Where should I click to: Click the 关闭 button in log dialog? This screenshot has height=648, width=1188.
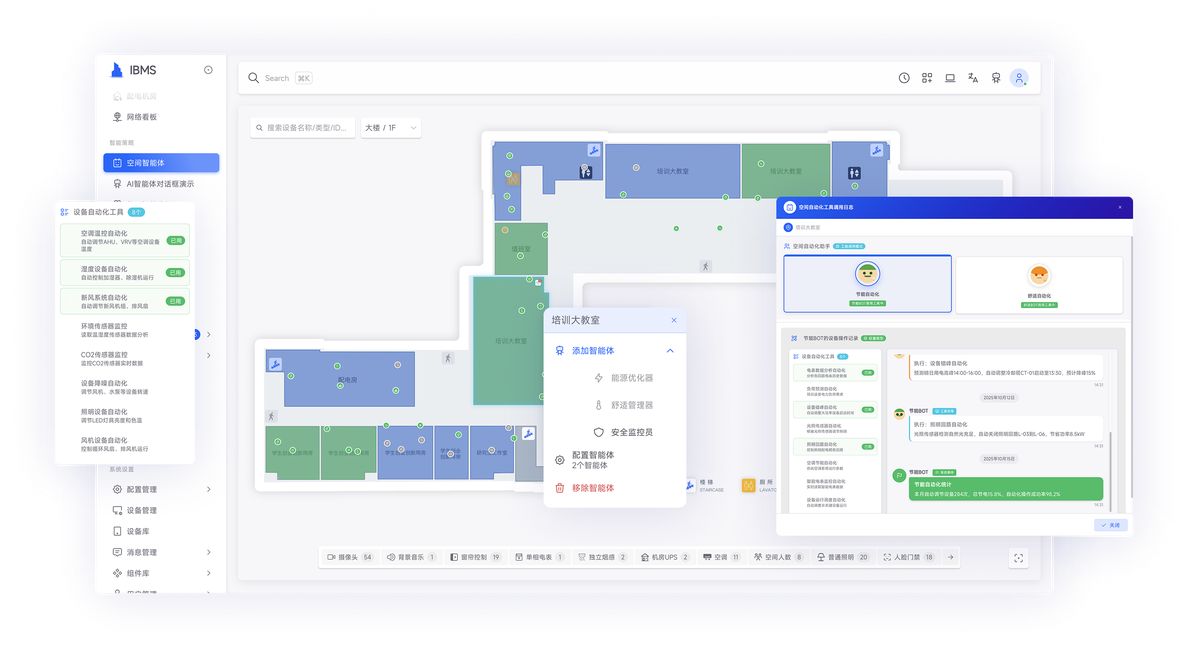[1110, 525]
